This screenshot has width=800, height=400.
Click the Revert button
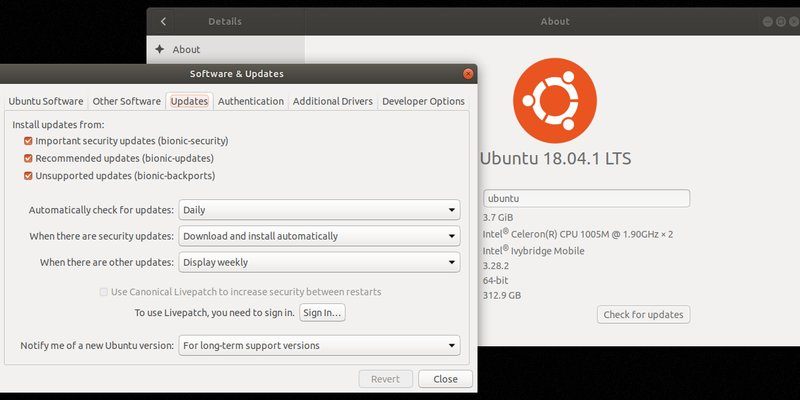coord(386,379)
